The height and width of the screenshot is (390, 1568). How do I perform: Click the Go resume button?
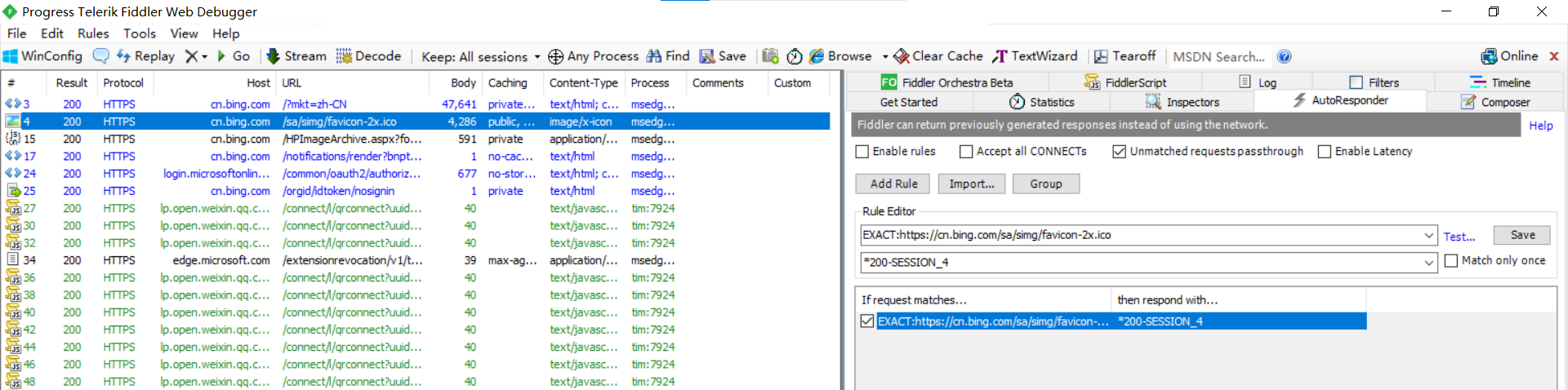pos(234,56)
